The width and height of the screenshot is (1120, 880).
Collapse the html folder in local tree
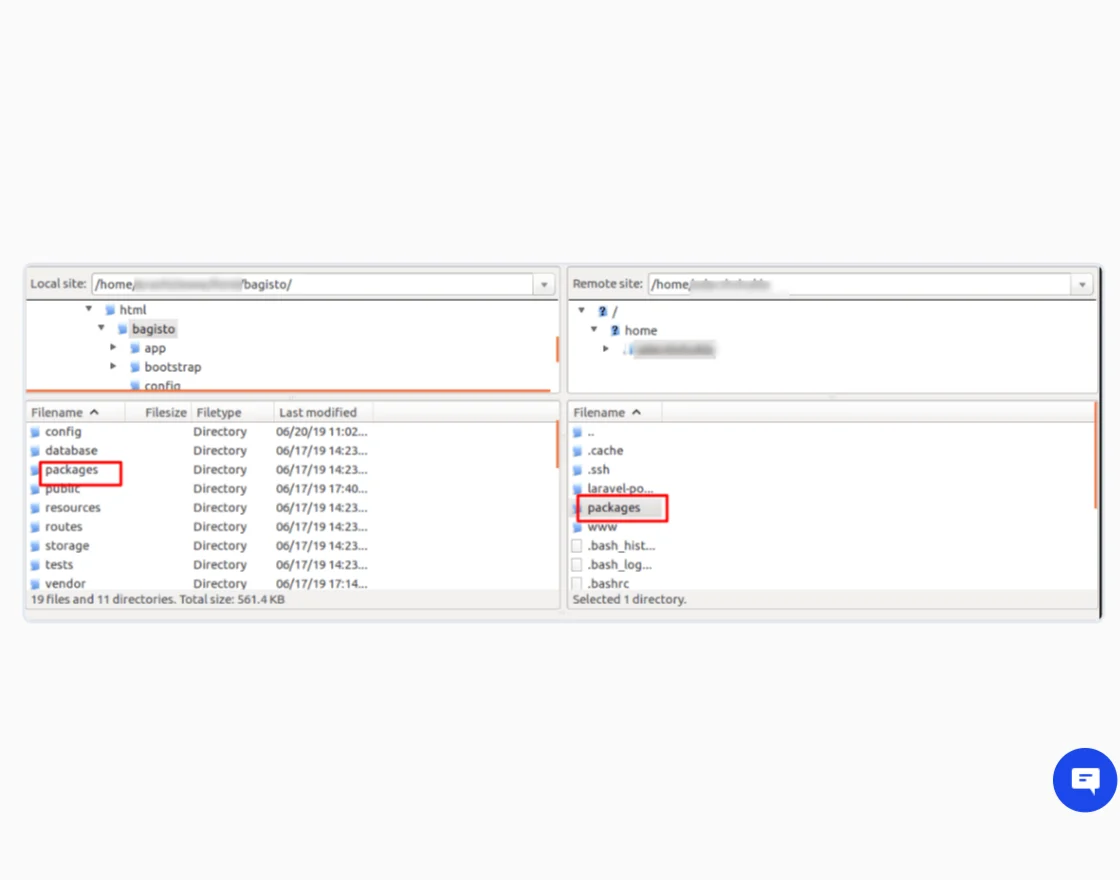89,309
